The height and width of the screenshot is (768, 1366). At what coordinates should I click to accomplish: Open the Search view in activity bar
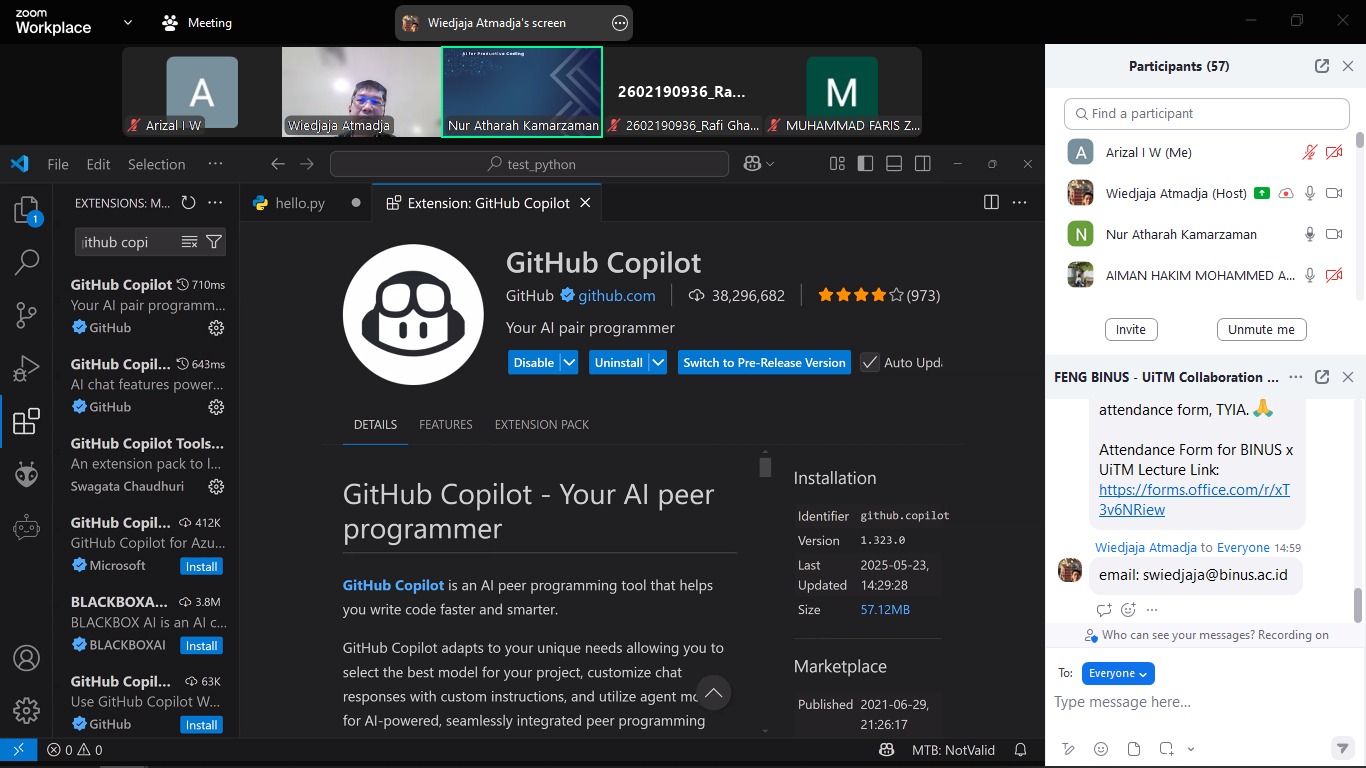tap(26, 263)
